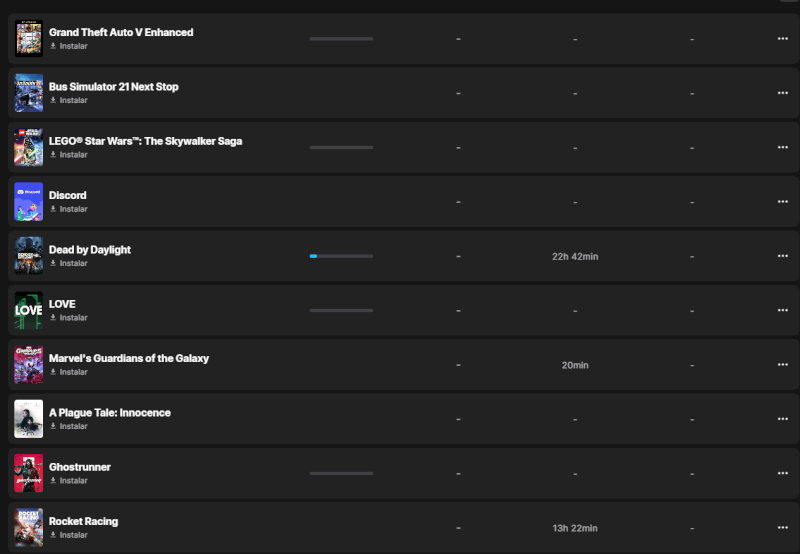Click the three-dot menu beside Discord
Image resolution: width=800 pixels, height=554 pixels.
click(x=782, y=202)
